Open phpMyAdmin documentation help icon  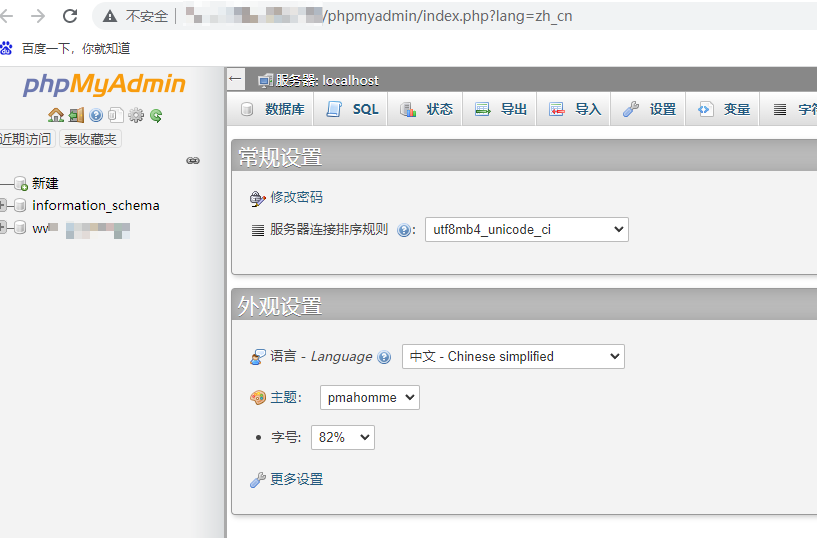coord(96,115)
